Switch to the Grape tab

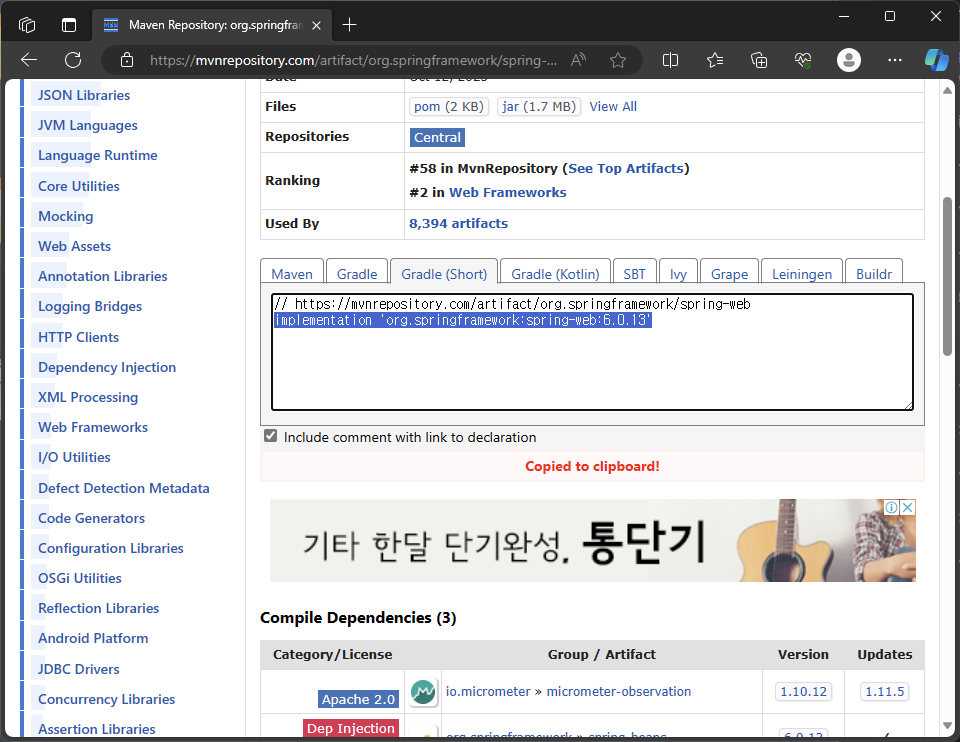pos(729,274)
